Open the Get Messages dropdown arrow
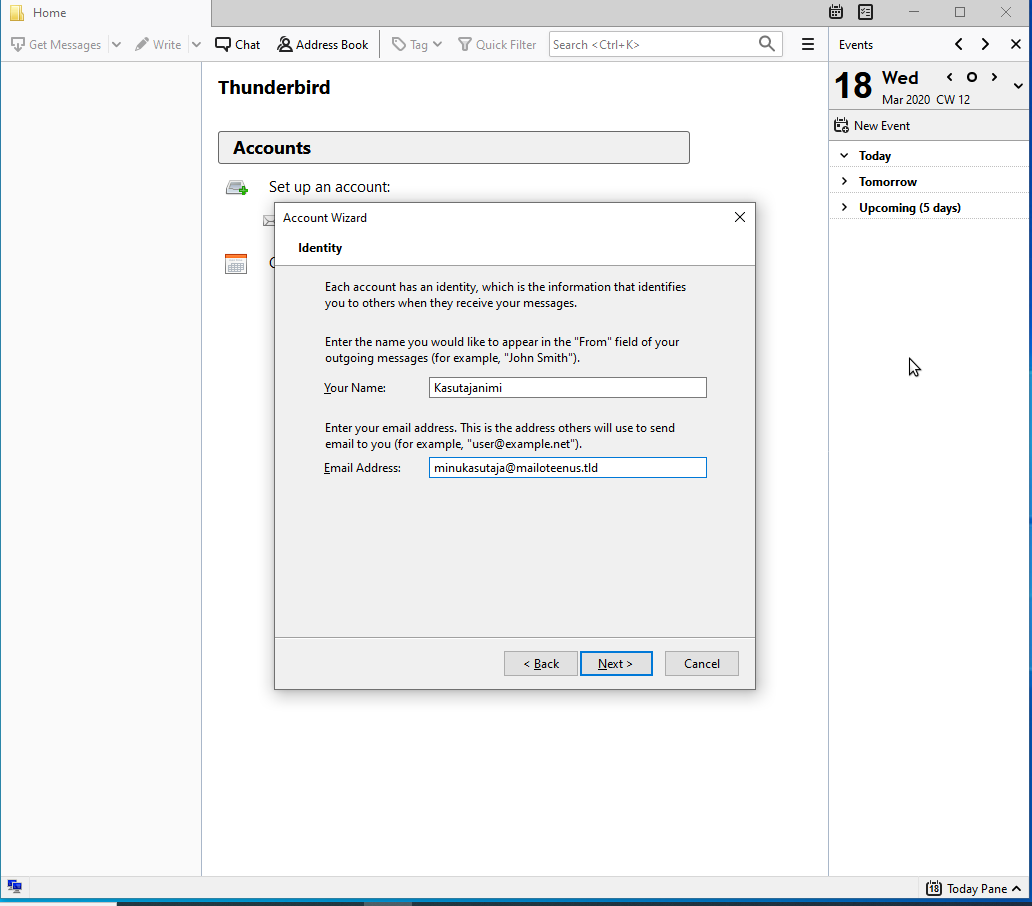The image size is (1032, 906). 116,45
